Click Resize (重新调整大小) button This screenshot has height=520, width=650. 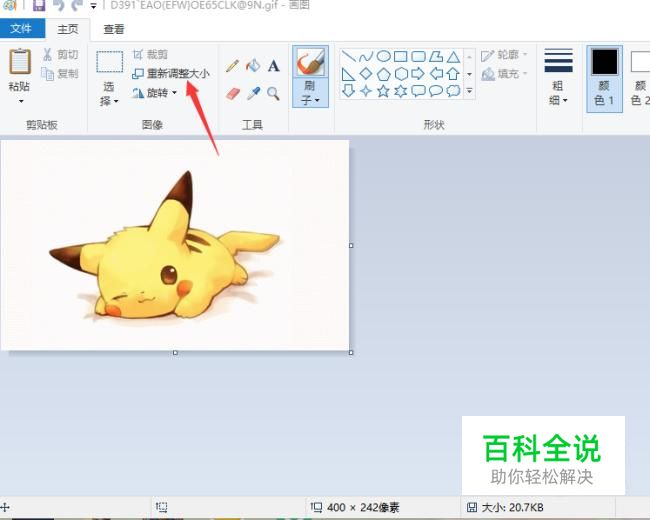click(x=171, y=73)
